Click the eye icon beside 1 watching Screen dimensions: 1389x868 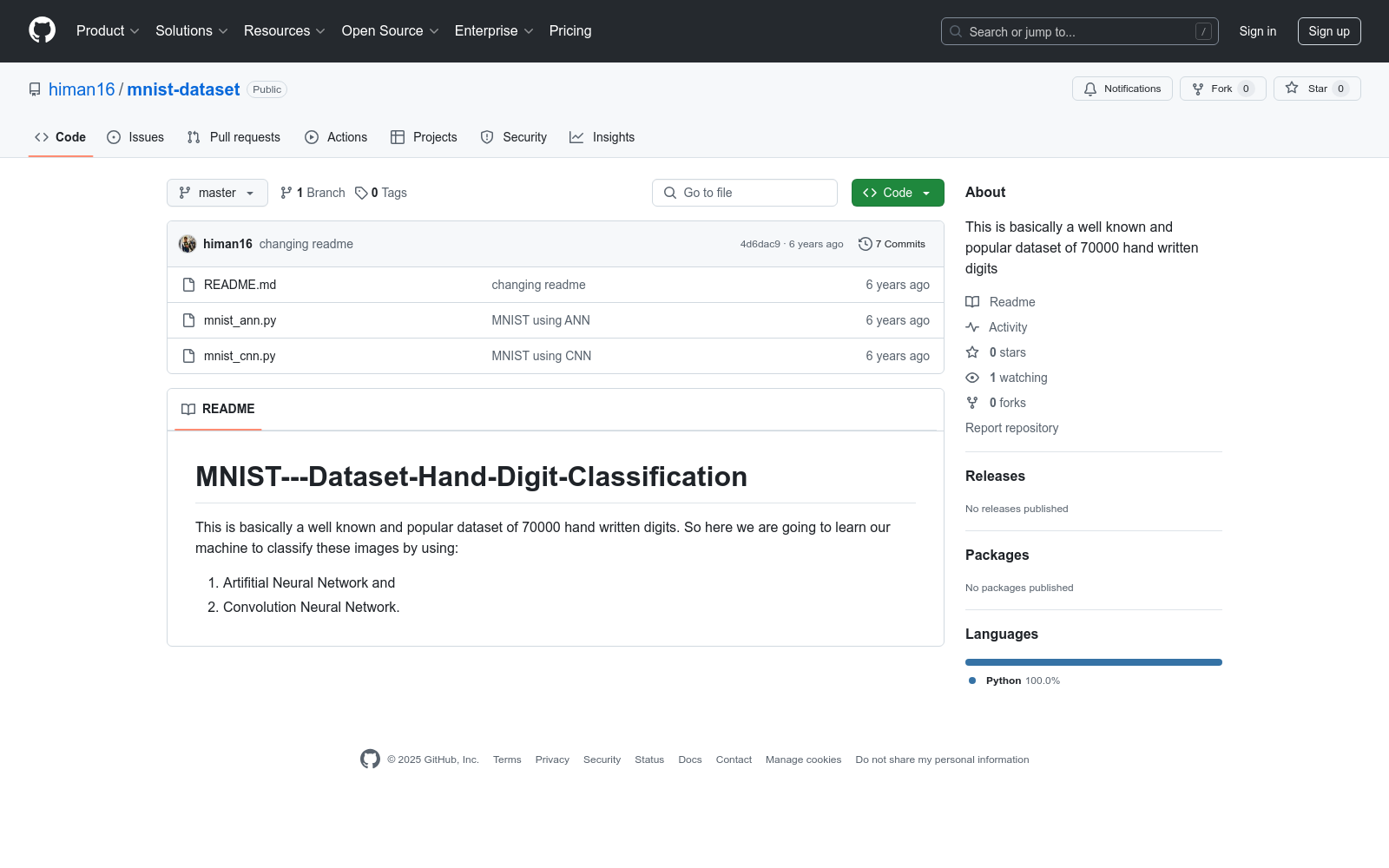[972, 378]
